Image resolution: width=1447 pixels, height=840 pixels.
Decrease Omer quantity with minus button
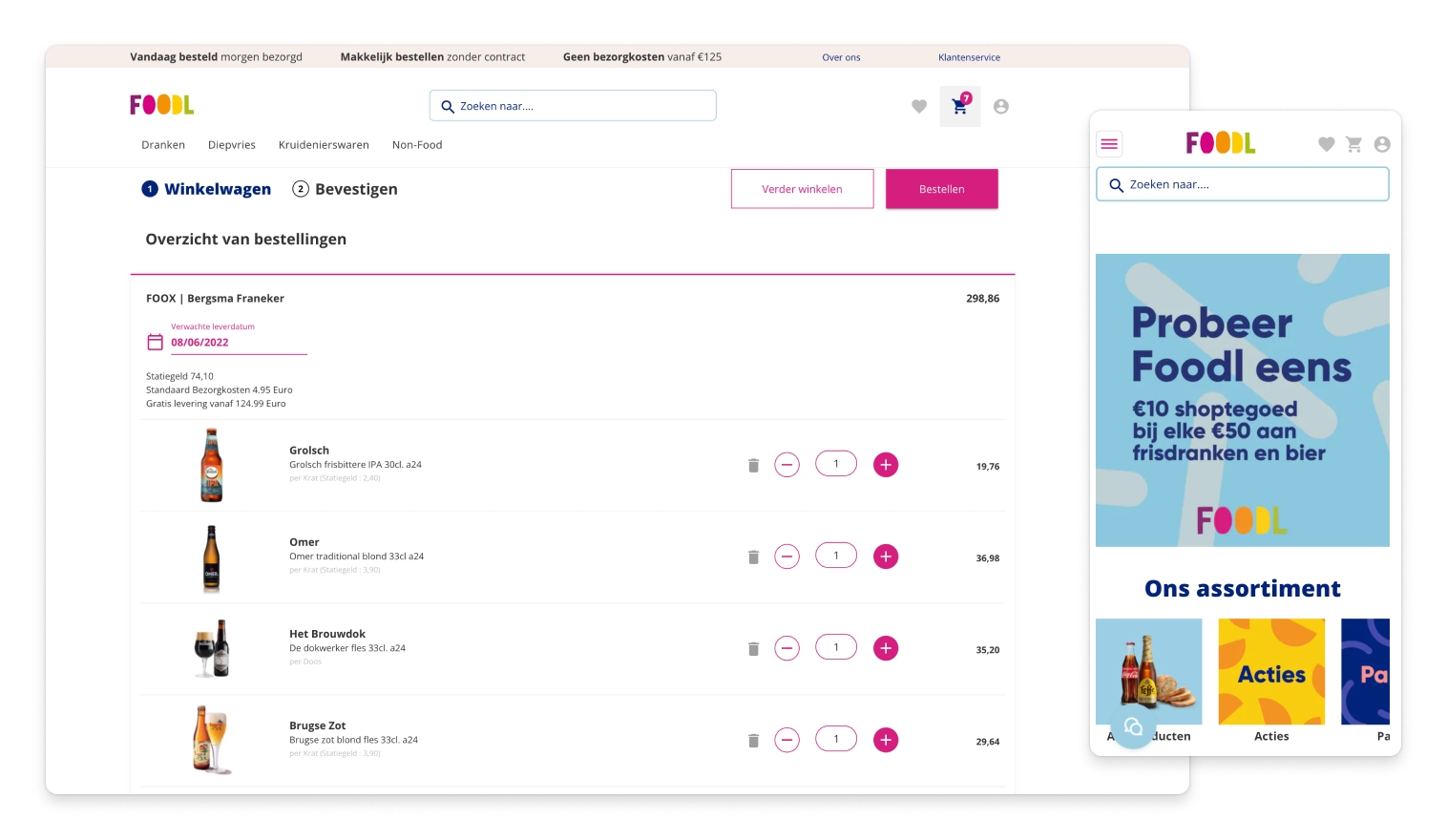click(x=786, y=556)
